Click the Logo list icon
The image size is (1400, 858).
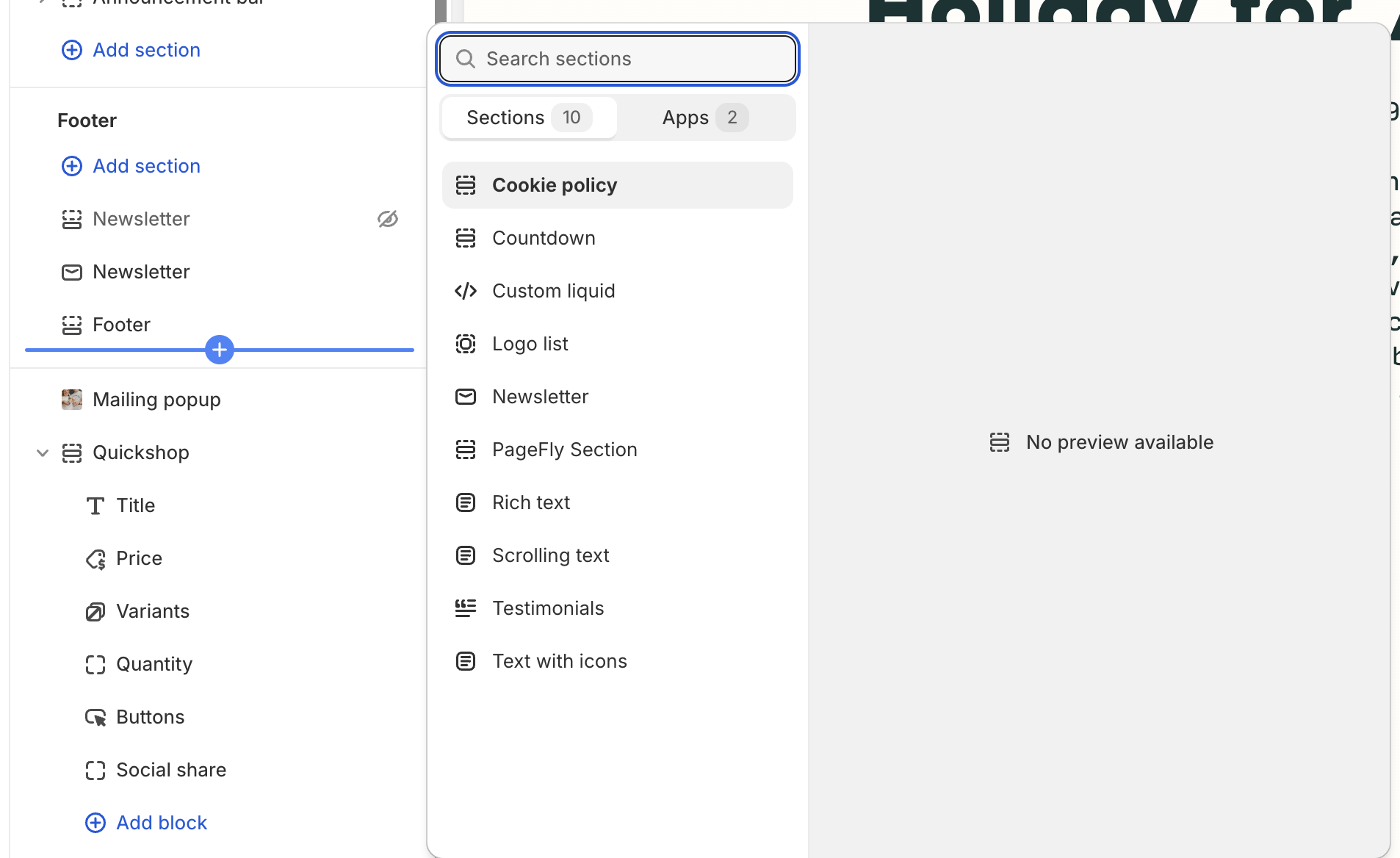coord(466,344)
